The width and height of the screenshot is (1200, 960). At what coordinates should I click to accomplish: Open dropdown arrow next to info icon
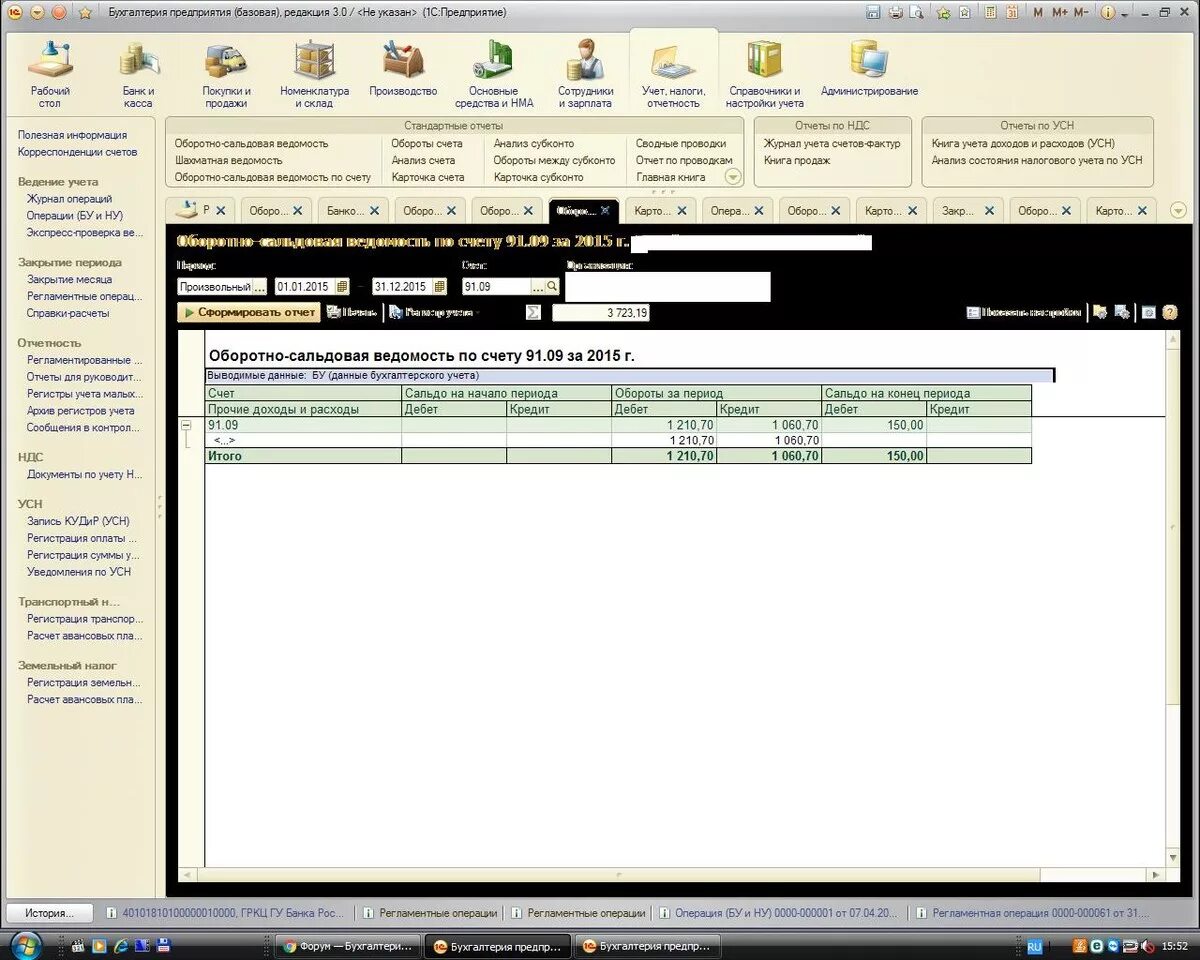point(1126,13)
